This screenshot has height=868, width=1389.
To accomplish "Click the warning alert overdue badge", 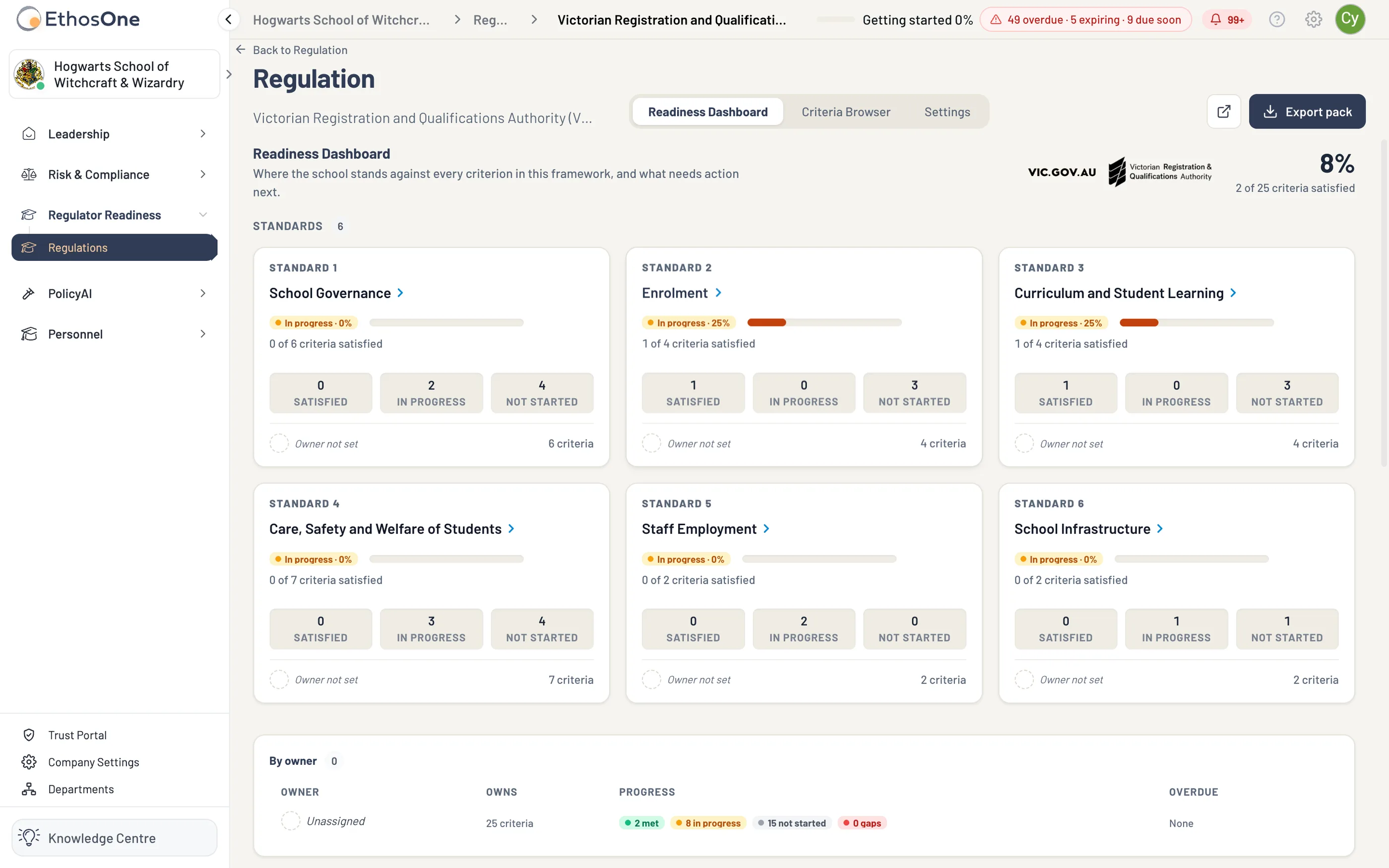I will click(1085, 19).
